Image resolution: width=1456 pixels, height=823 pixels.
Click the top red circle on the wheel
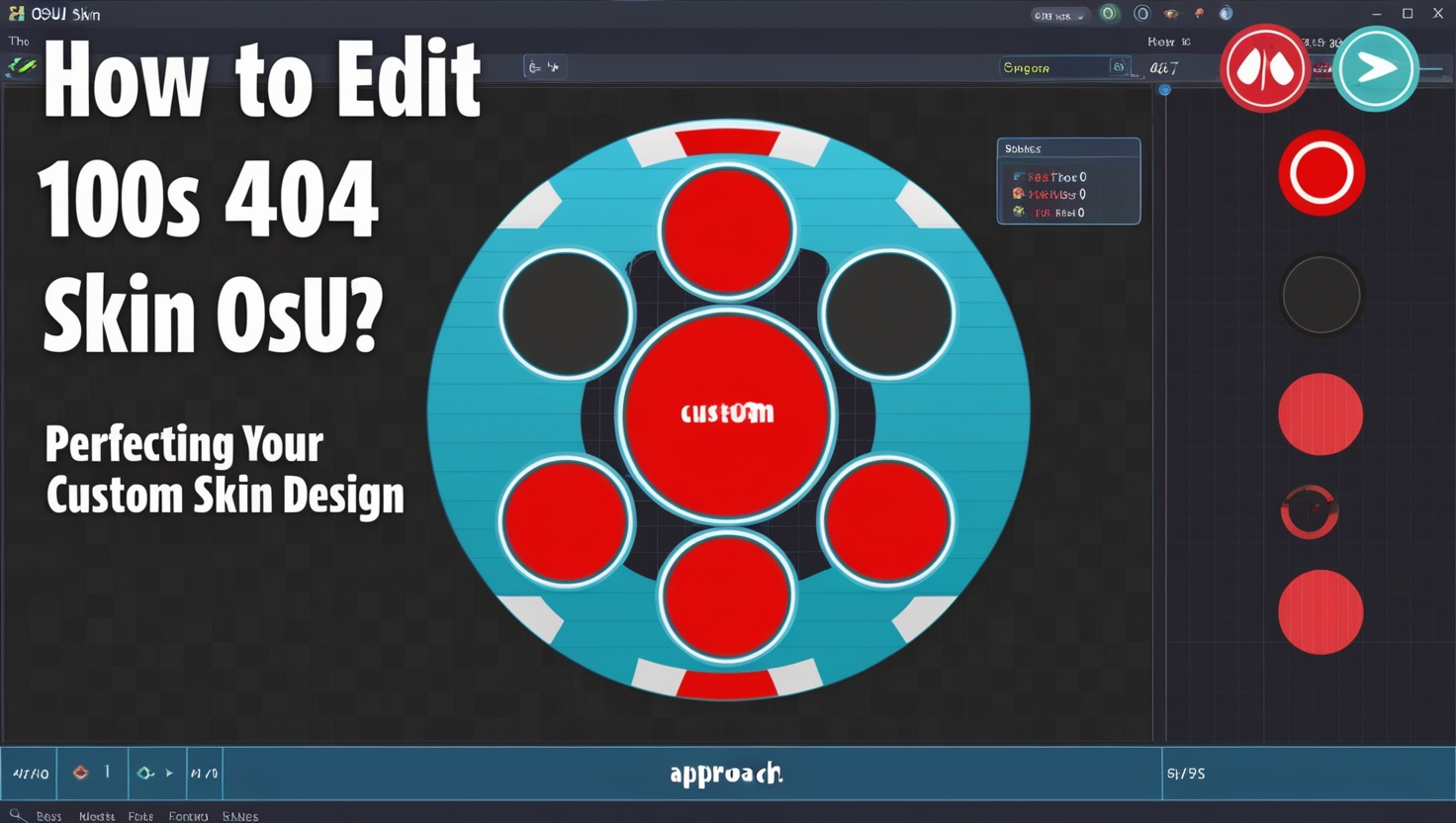coord(727,231)
